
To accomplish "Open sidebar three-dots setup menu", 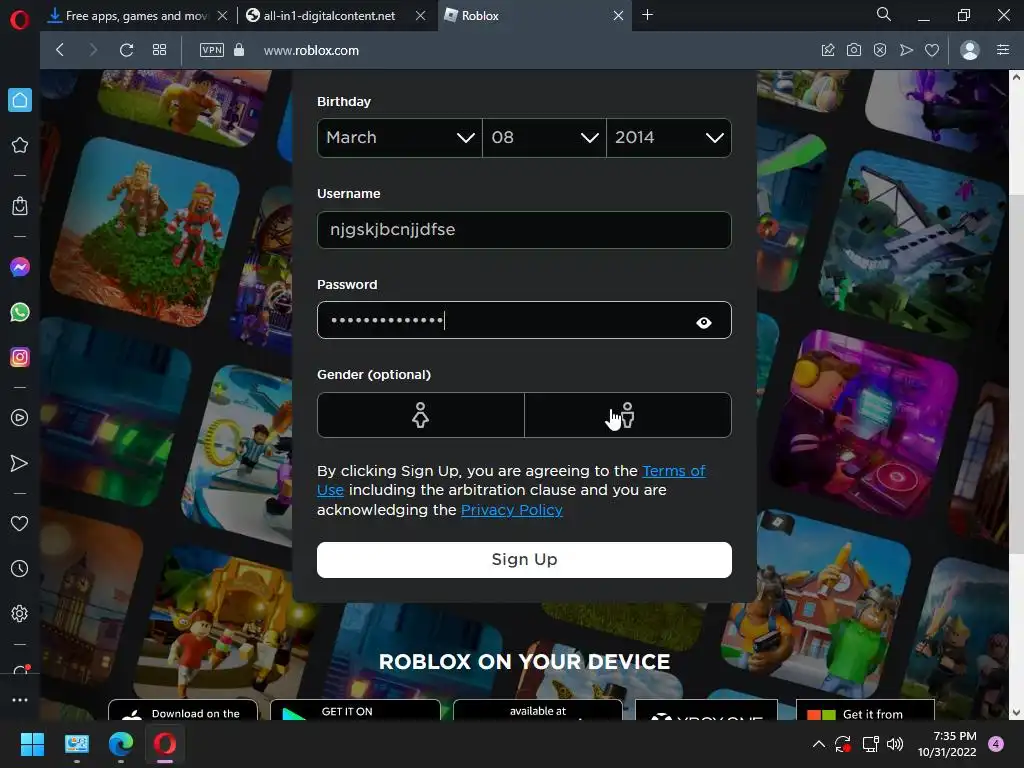I will (20, 699).
